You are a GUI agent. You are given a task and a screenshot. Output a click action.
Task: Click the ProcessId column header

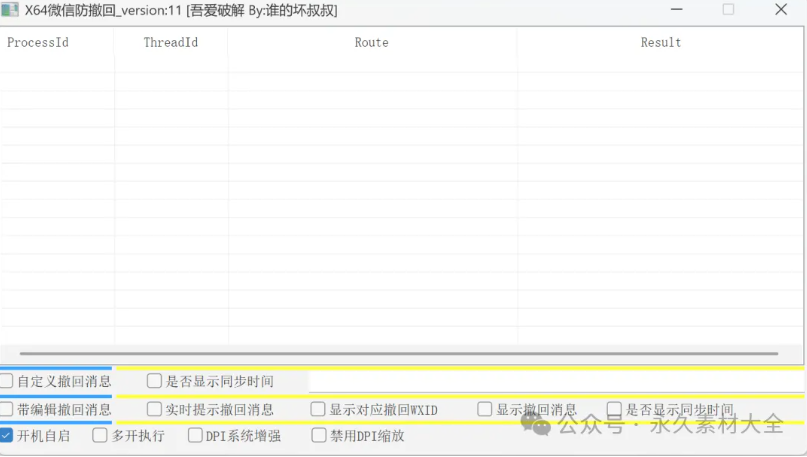click(x=57, y=42)
